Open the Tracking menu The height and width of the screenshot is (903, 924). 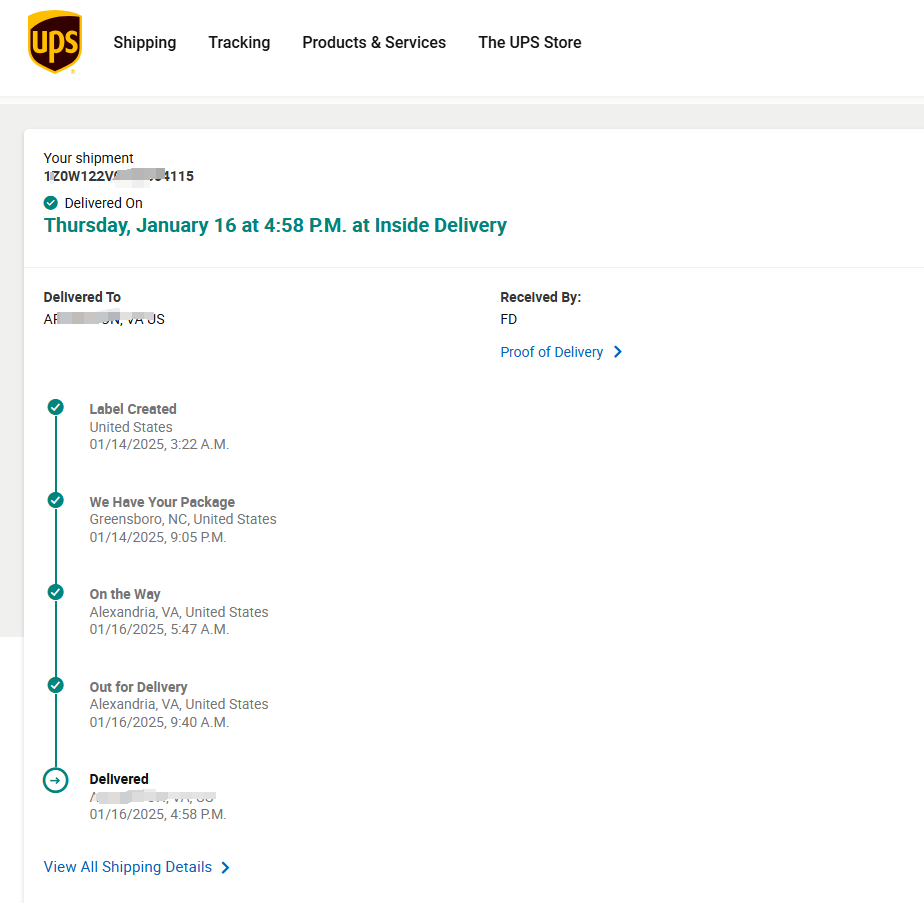click(x=239, y=42)
